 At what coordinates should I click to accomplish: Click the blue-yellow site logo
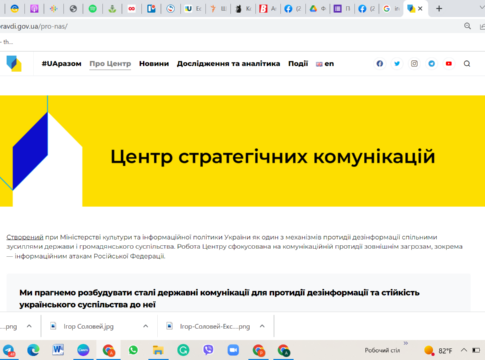coord(14,63)
